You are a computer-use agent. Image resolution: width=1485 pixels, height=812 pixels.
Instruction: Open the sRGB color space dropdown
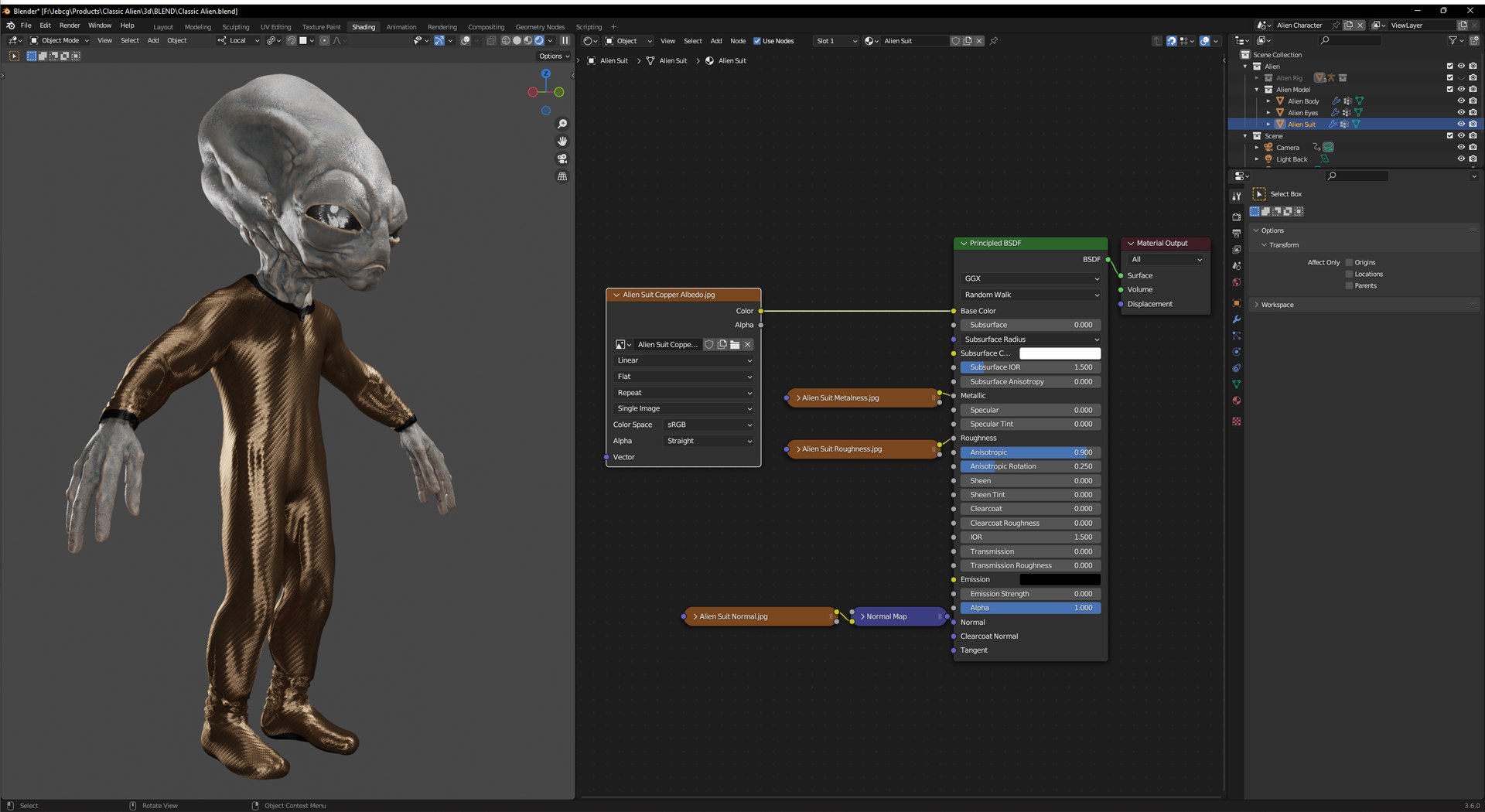tap(708, 425)
